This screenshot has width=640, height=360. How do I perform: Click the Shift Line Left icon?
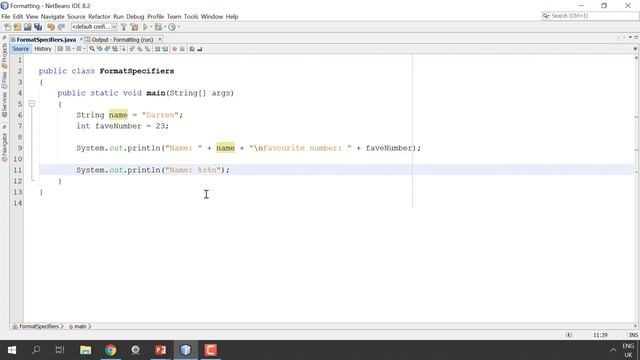click(x=157, y=49)
